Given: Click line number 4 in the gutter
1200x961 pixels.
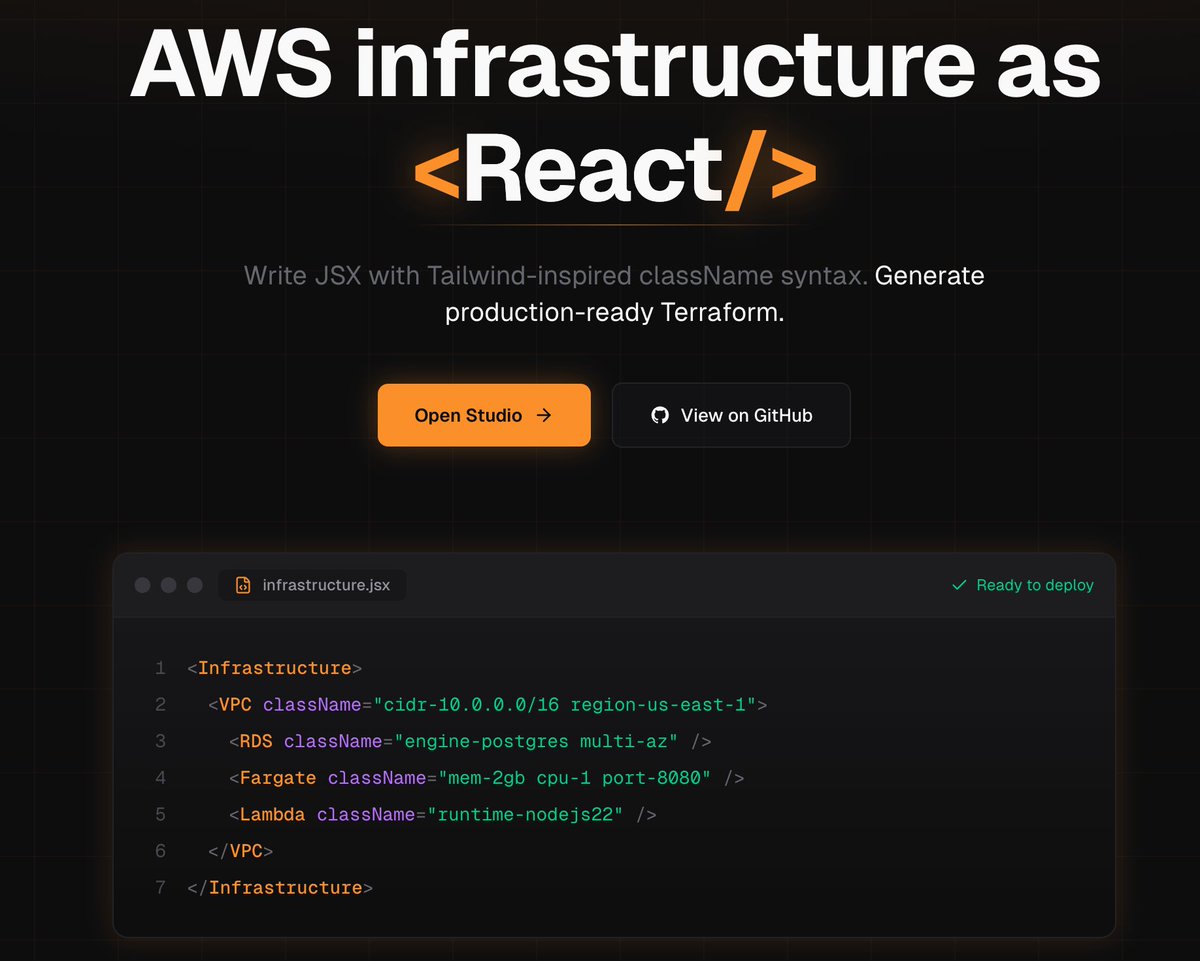Looking at the screenshot, I should tap(160, 778).
